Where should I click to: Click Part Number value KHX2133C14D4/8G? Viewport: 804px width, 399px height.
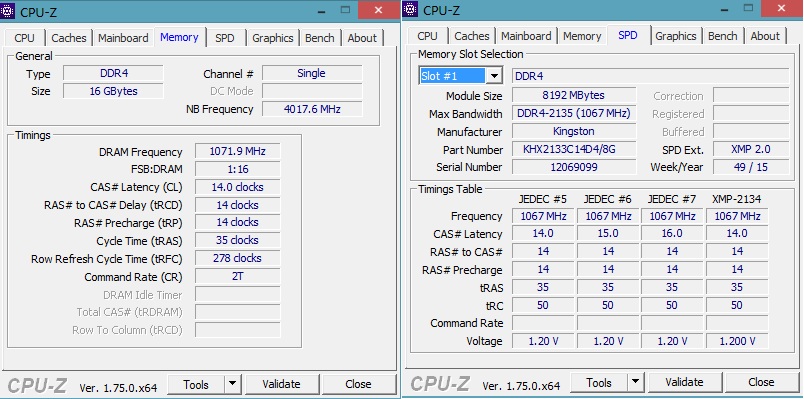pos(574,149)
